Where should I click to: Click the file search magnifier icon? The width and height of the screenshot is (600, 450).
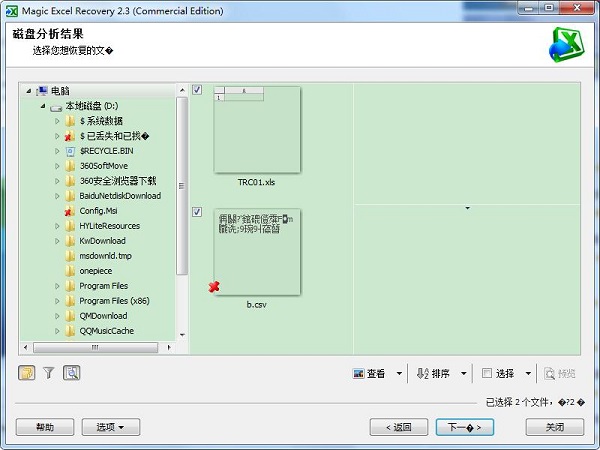[72, 373]
